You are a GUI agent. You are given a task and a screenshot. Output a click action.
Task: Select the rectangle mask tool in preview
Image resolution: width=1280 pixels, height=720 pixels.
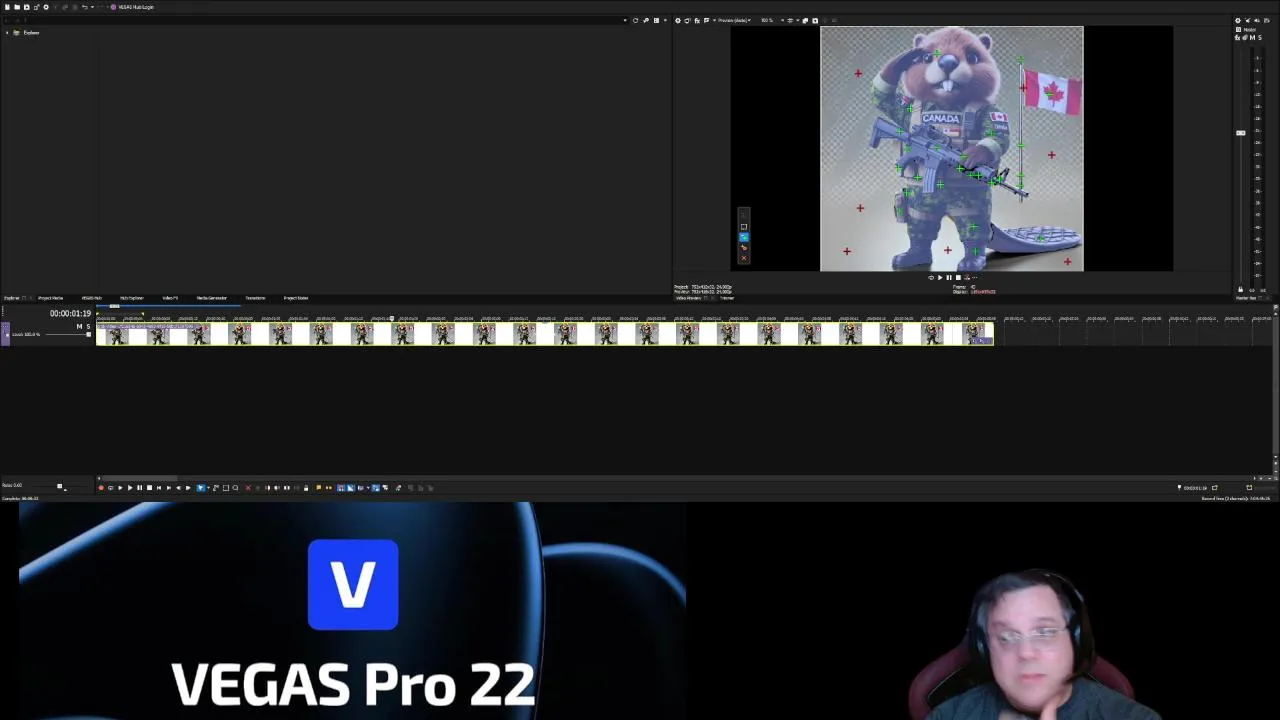pos(743,227)
